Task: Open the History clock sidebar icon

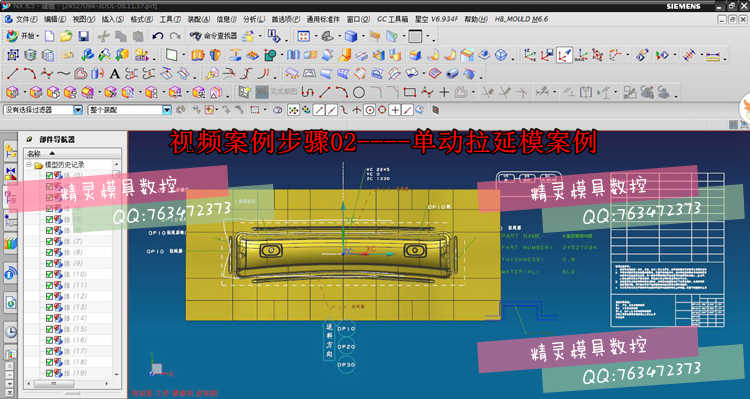Action: pos(11,331)
